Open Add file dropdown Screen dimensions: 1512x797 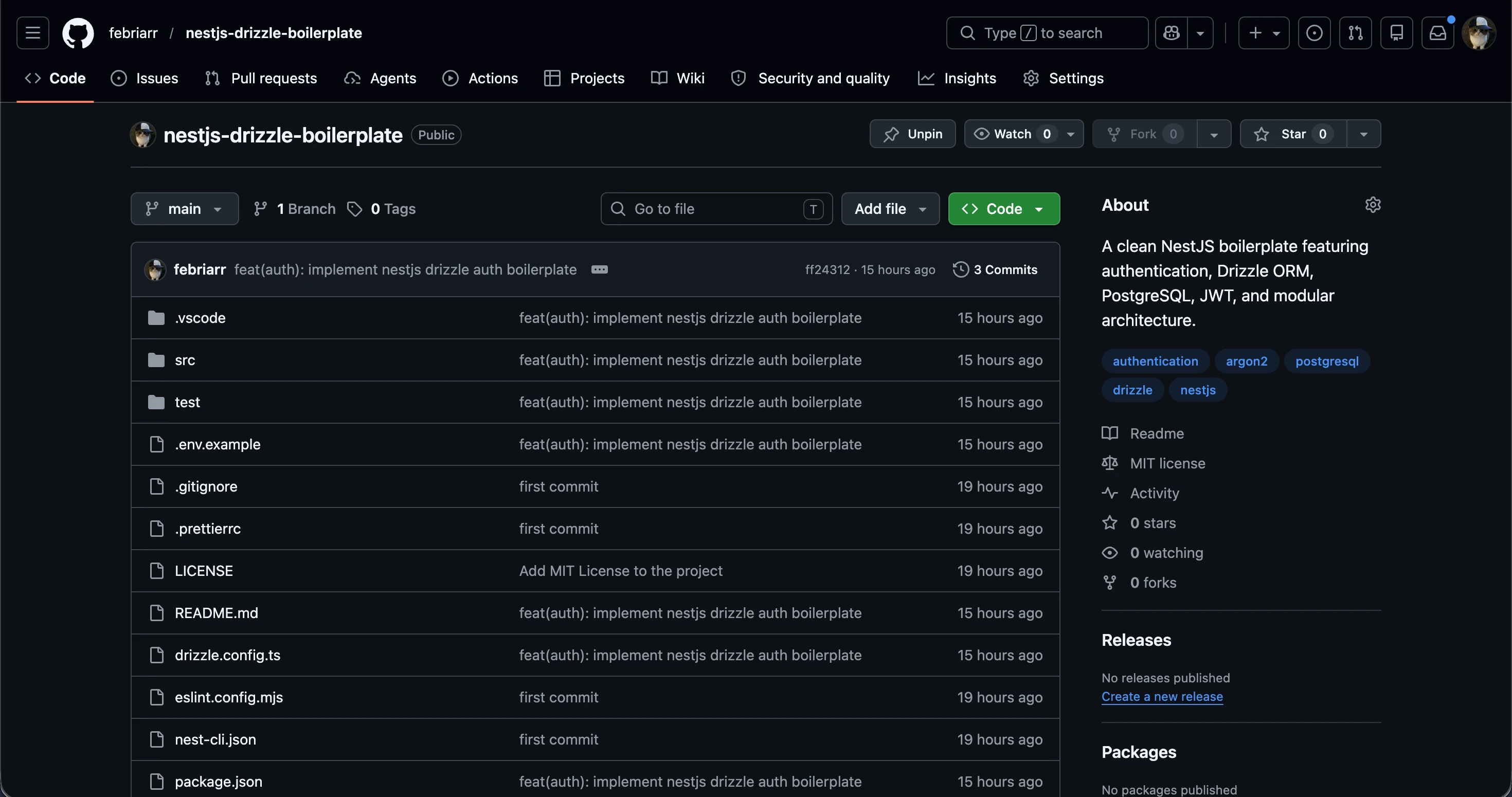890,209
